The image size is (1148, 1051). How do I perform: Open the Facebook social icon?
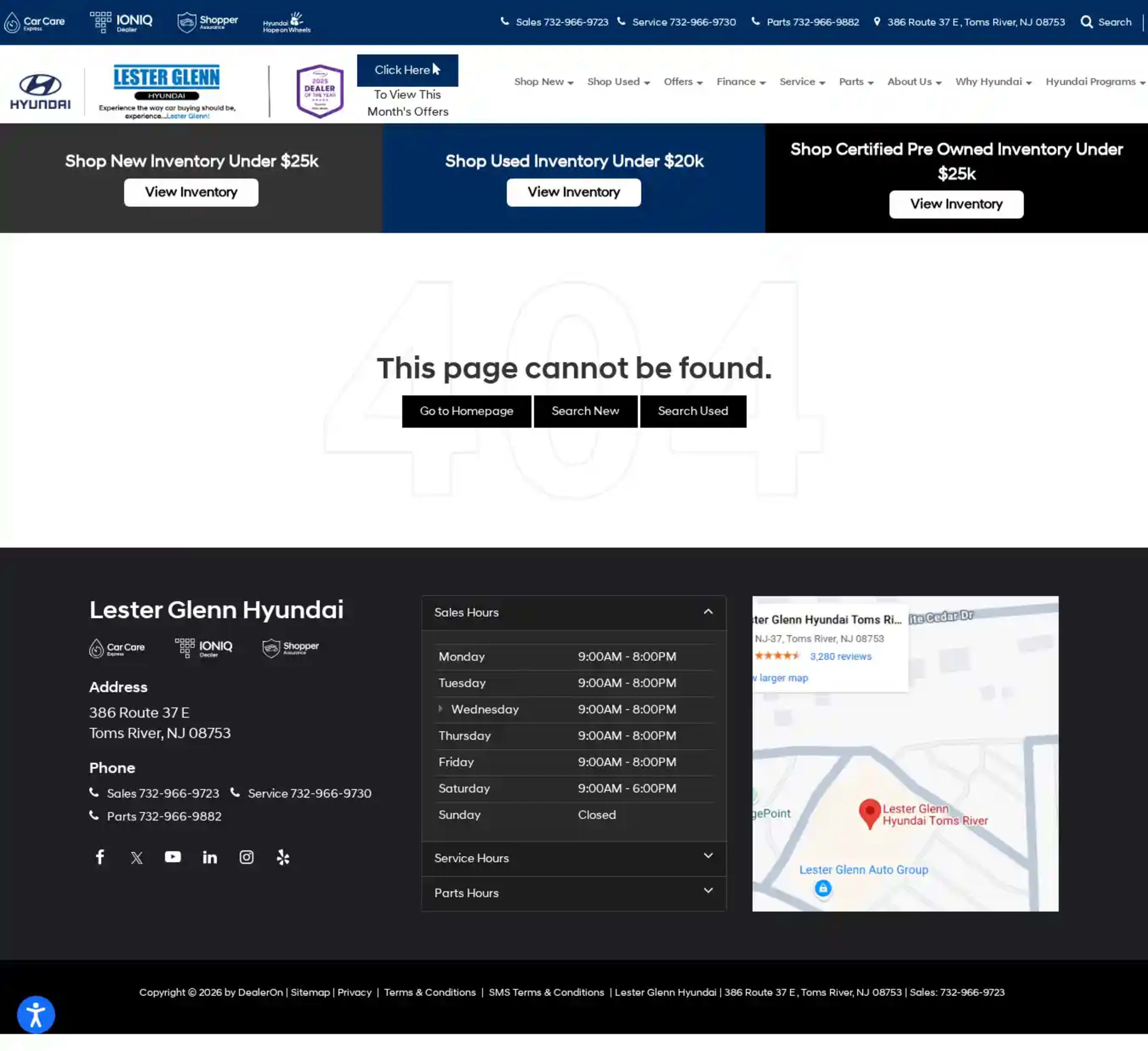[x=100, y=857]
